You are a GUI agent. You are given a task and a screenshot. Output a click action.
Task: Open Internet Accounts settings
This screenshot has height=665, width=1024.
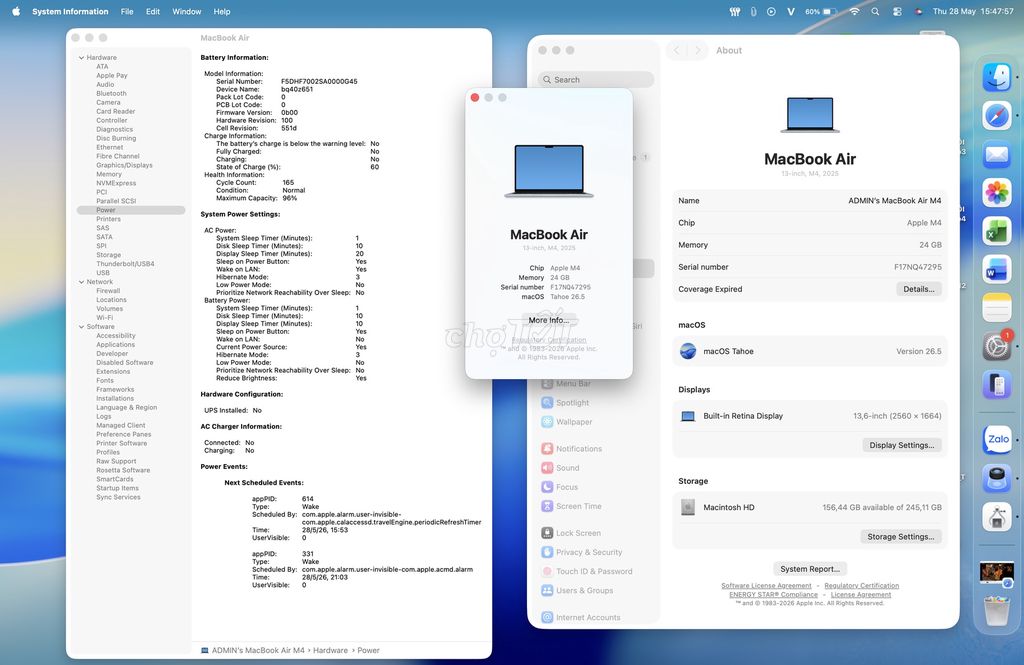[x=581, y=617]
